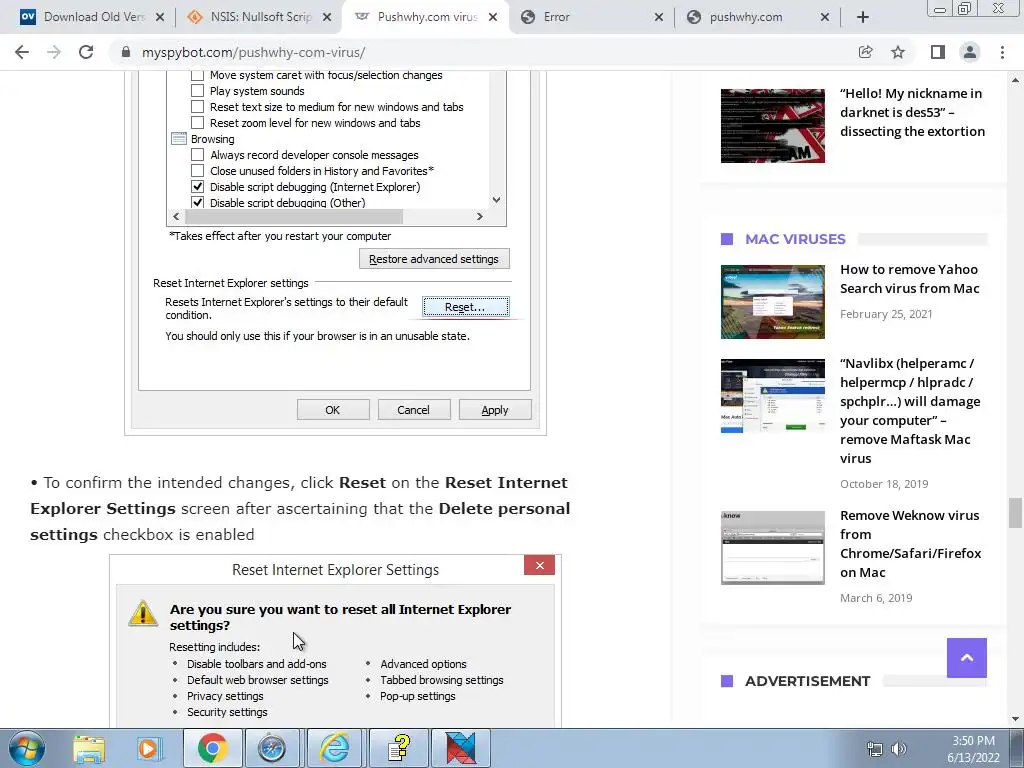Toggle Close unused folders in History checkbox
The height and width of the screenshot is (768, 1024).
pos(197,170)
